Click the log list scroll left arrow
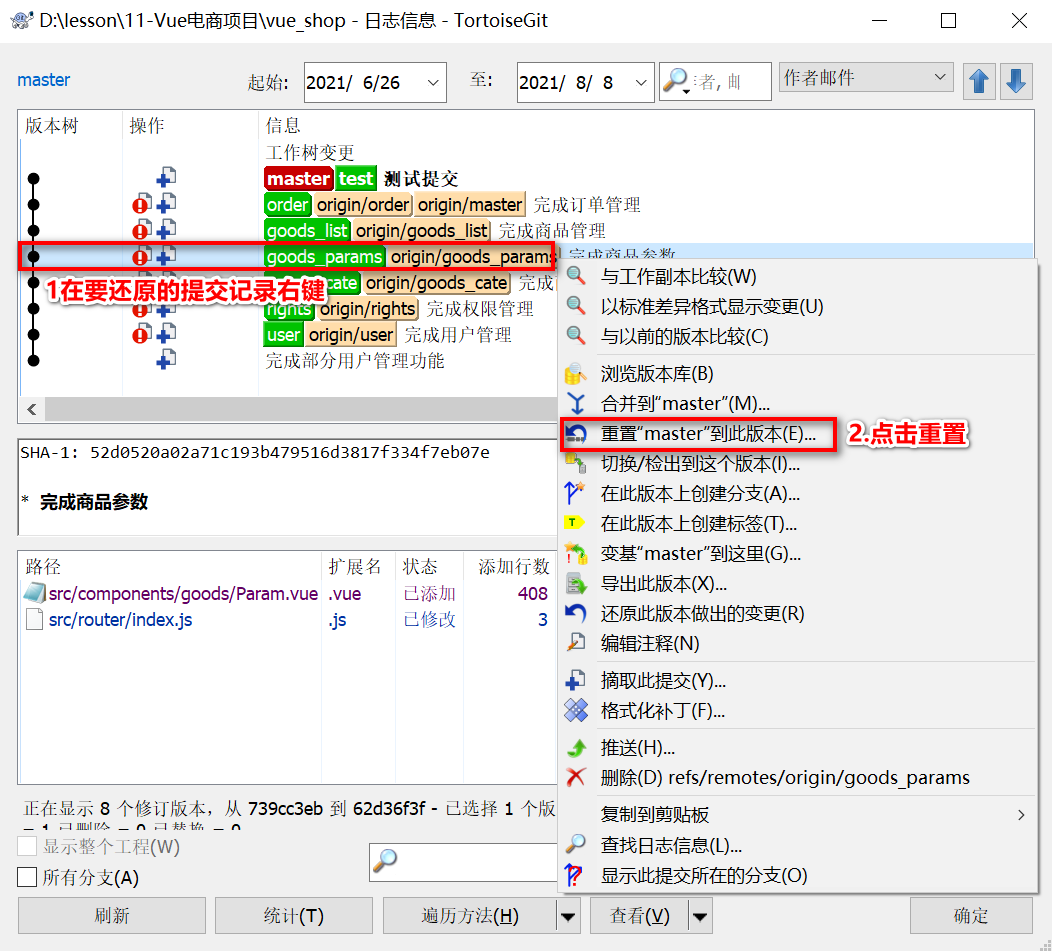1052x951 pixels. click(x=32, y=409)
